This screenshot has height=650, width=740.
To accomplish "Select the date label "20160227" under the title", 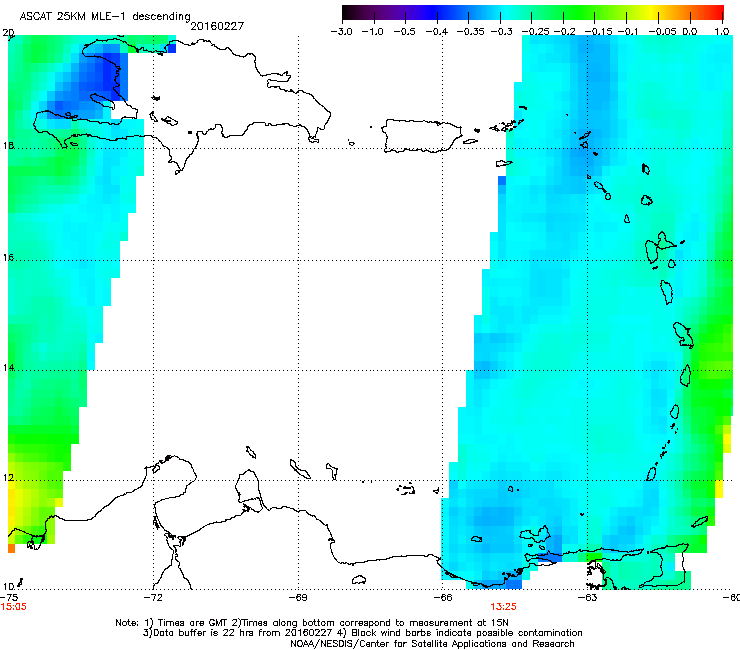I will pyautogui.click(x=217, y=26).
